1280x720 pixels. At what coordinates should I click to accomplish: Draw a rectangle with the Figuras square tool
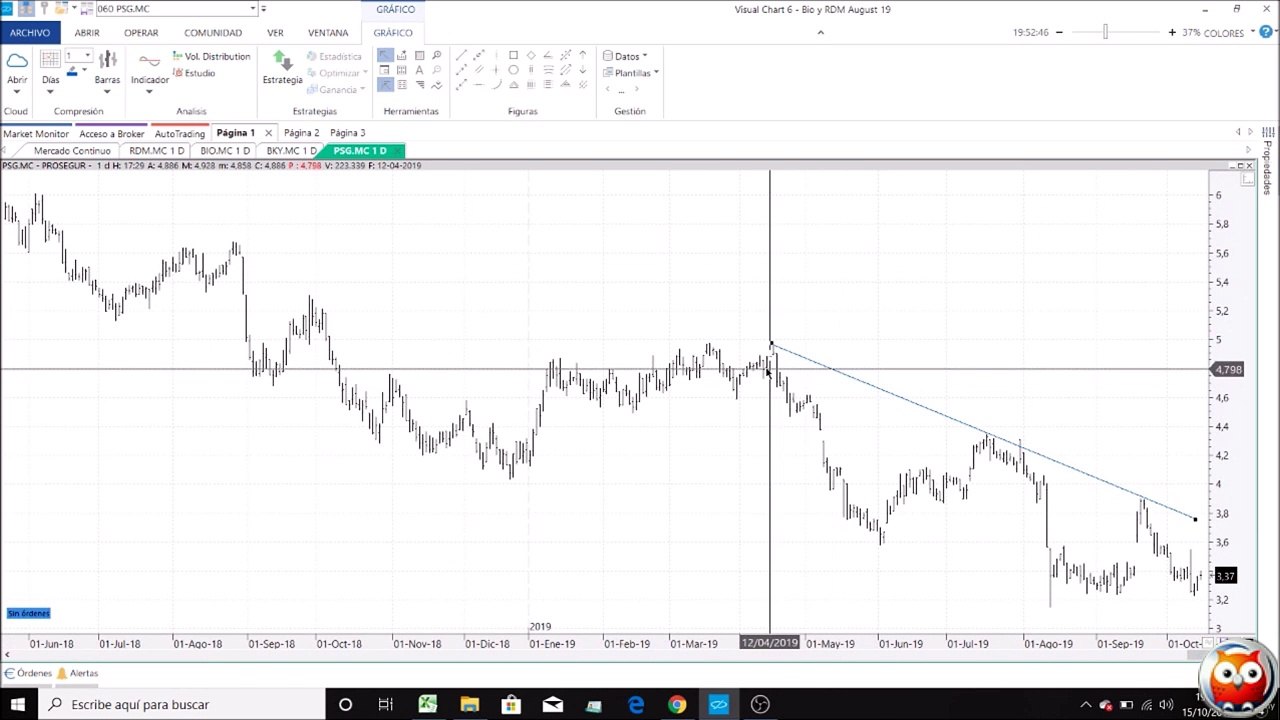[x=513, y=56]
